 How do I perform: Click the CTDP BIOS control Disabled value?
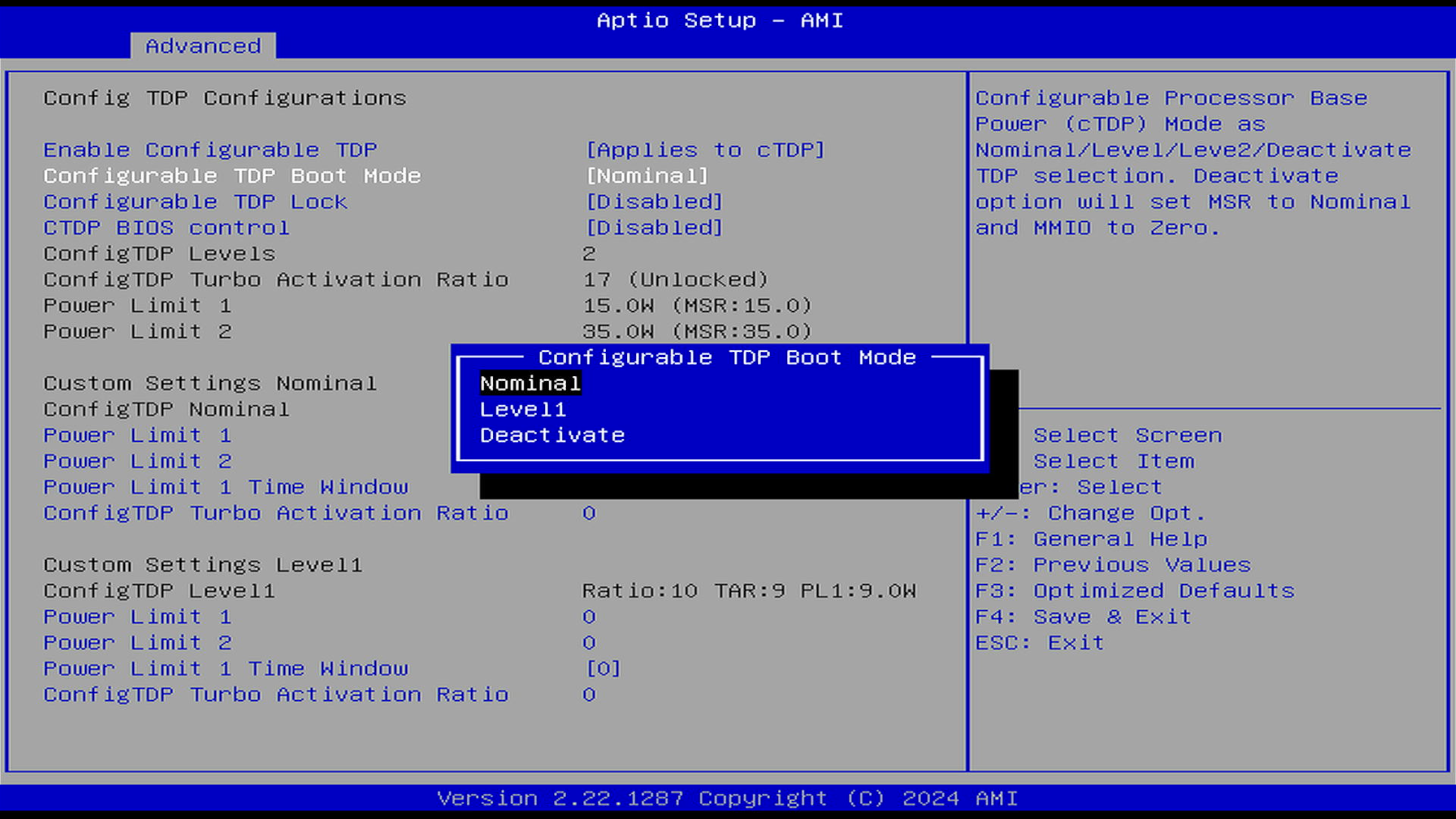pos(654,228)
